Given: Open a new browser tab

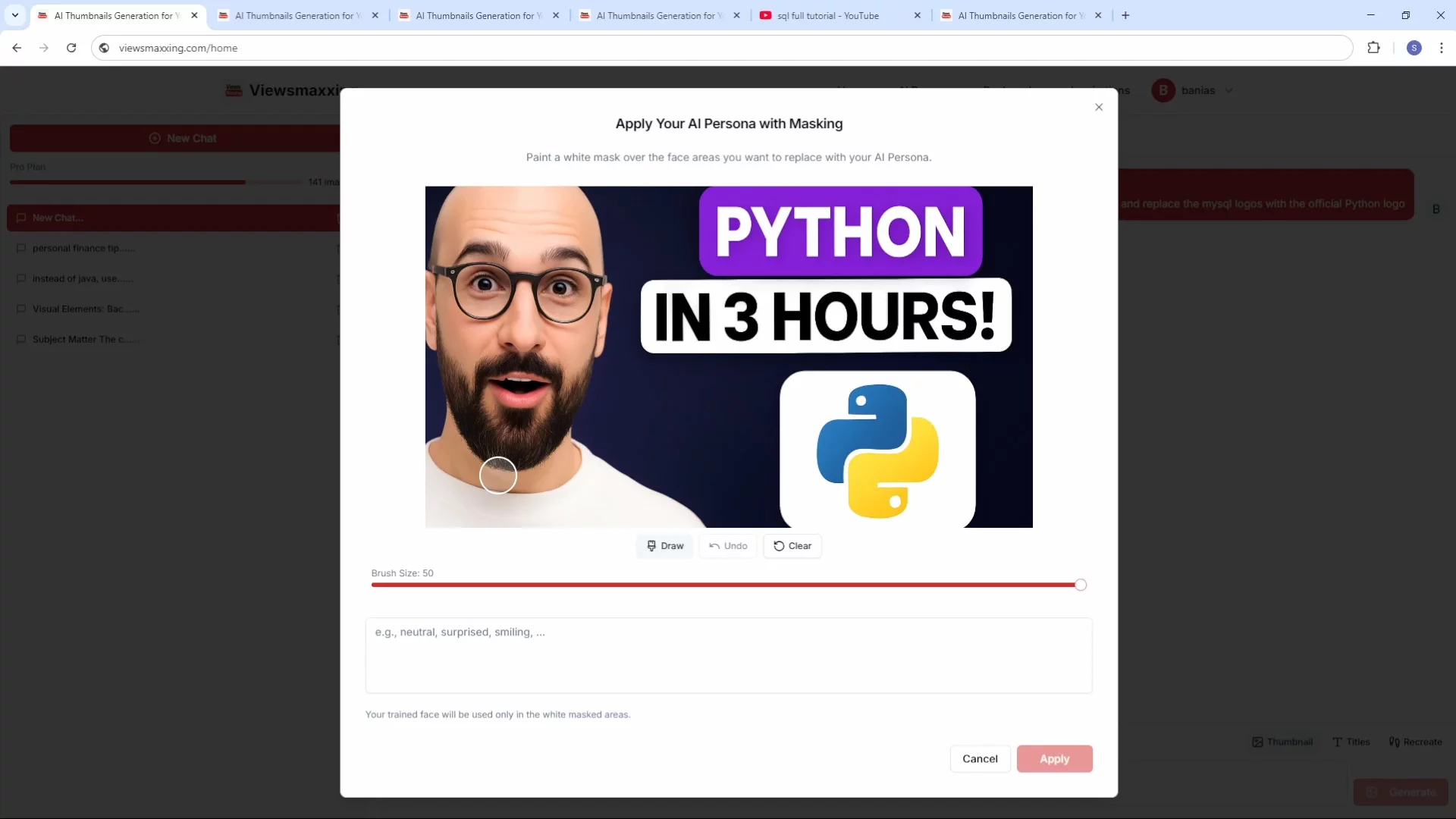Looking at the screenshot, I should tap(1125, 15).
